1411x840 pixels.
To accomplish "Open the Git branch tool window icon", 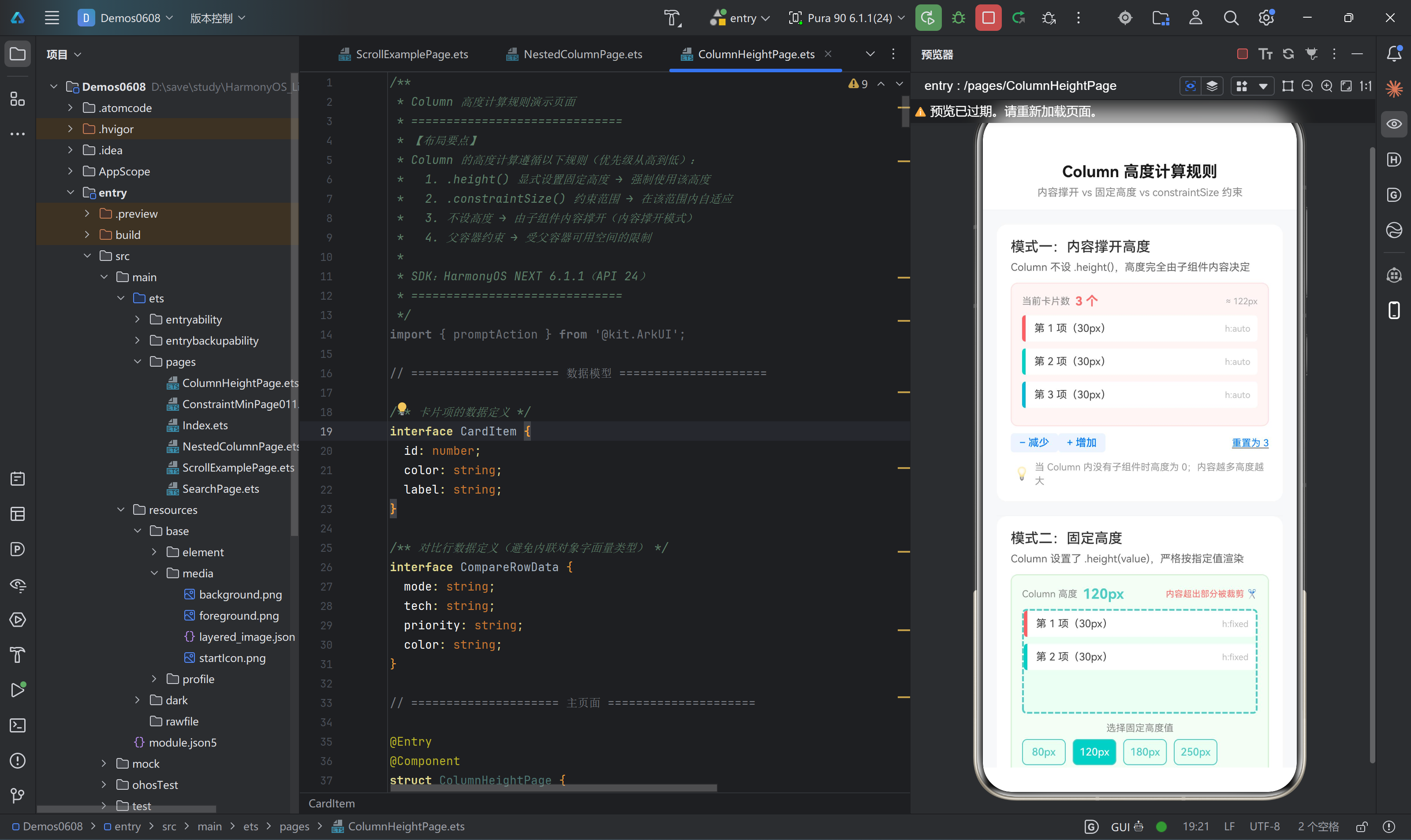I will 18,795.
